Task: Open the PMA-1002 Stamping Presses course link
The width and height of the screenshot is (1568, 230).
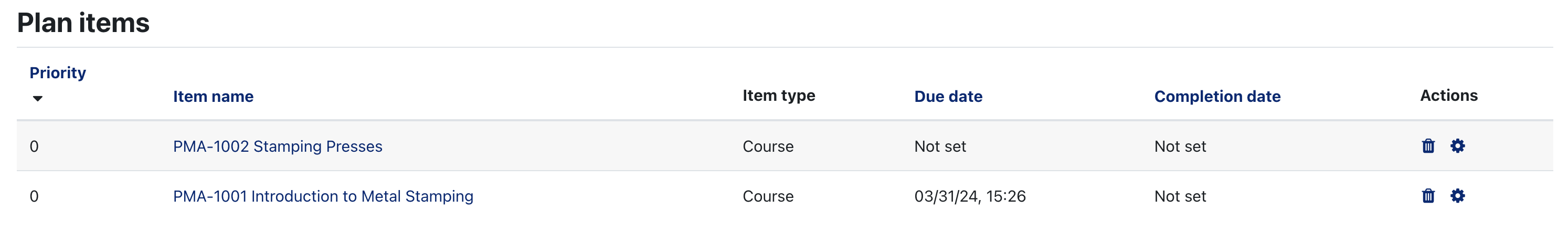Action: pos(278,147)
